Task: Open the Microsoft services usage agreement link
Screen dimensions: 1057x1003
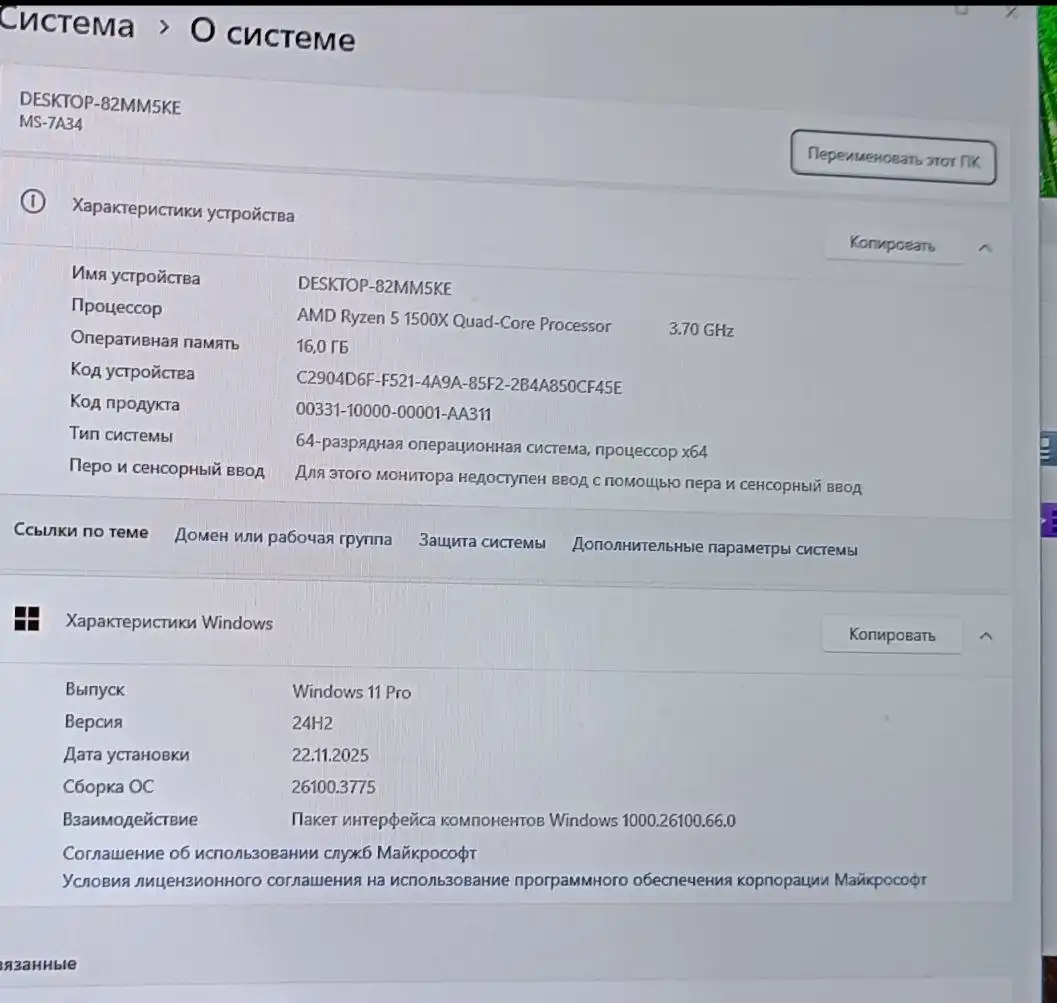Action: (270, 852)
